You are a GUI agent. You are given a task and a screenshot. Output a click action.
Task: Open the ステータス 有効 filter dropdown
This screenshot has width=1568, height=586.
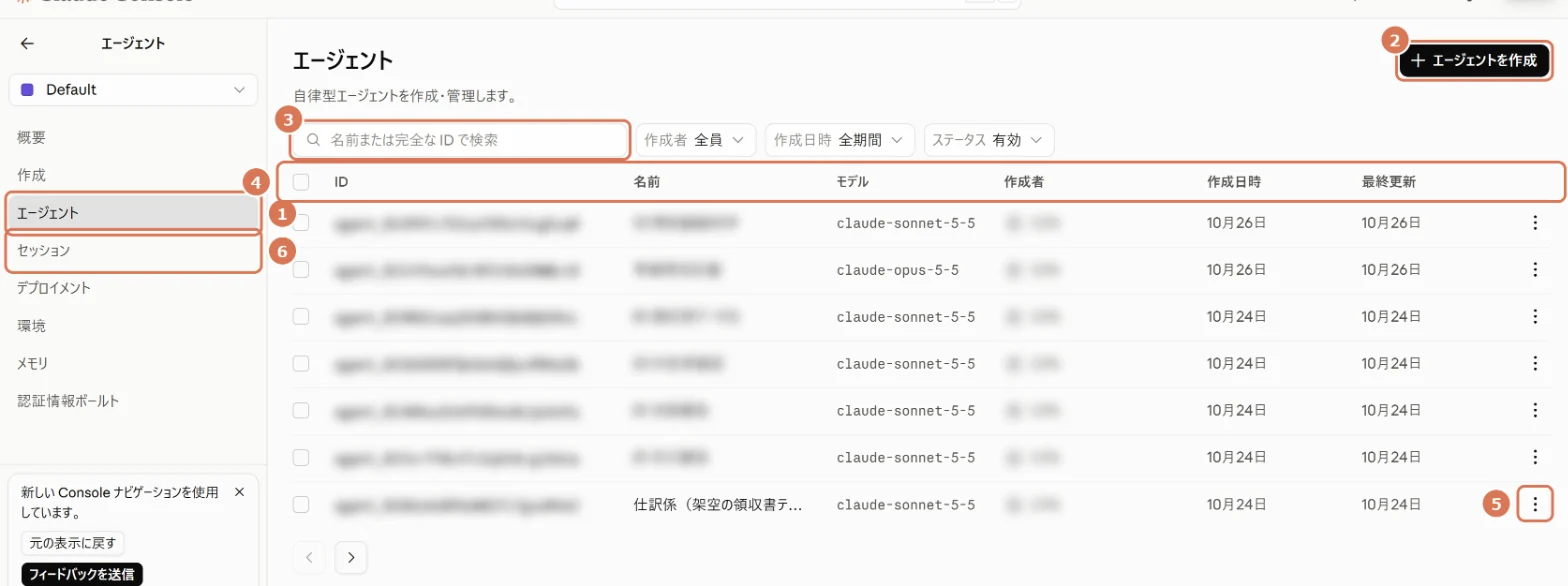point(988,140)
